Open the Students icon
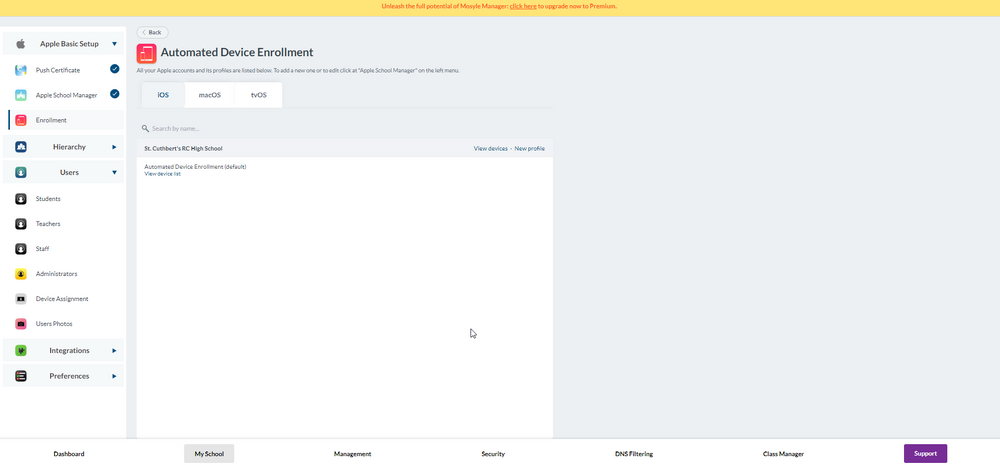1000x465 pixels. (20, 199)
